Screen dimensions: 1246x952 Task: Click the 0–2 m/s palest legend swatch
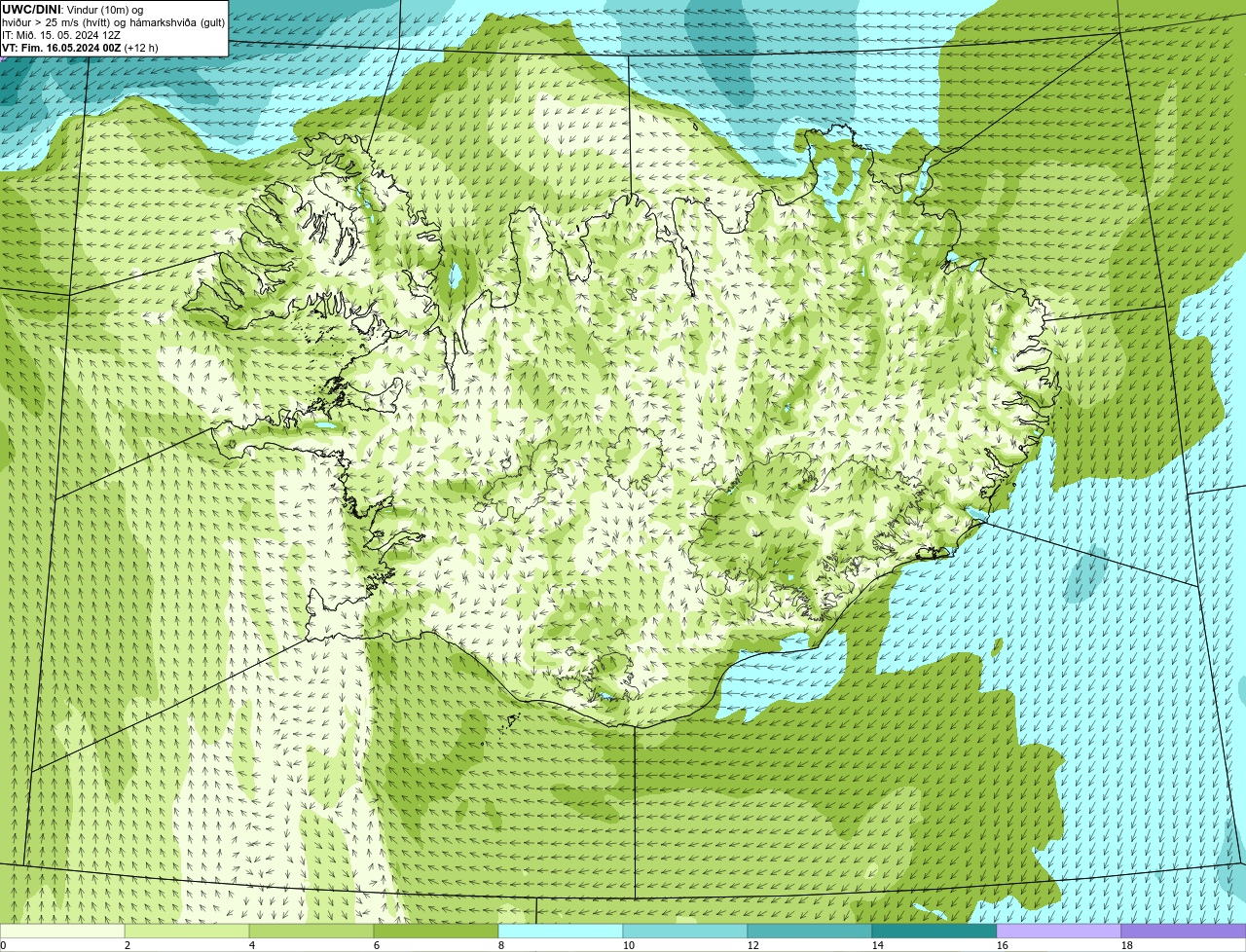coord(62,931)
